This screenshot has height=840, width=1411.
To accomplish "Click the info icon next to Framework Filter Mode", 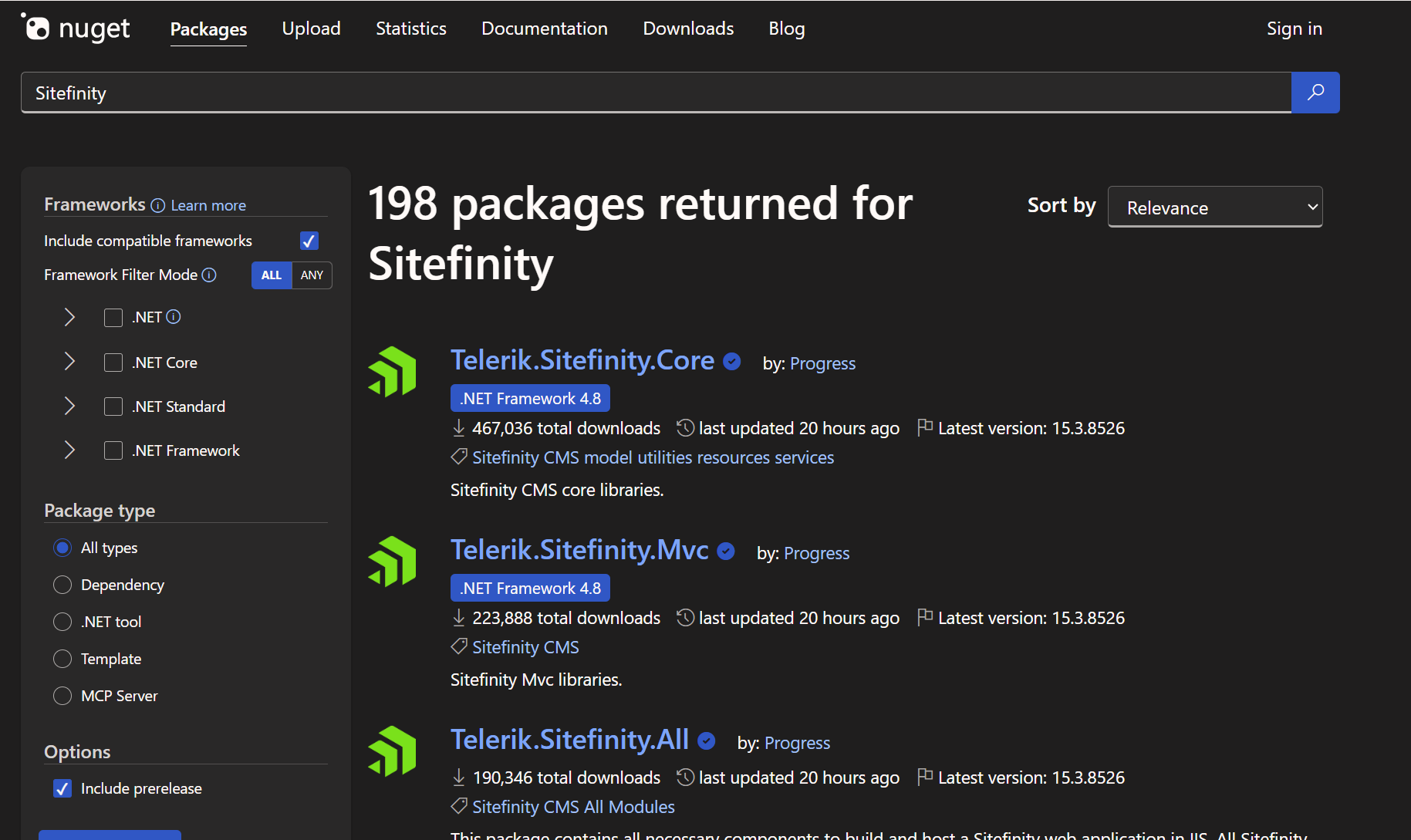I will [209, 275].
